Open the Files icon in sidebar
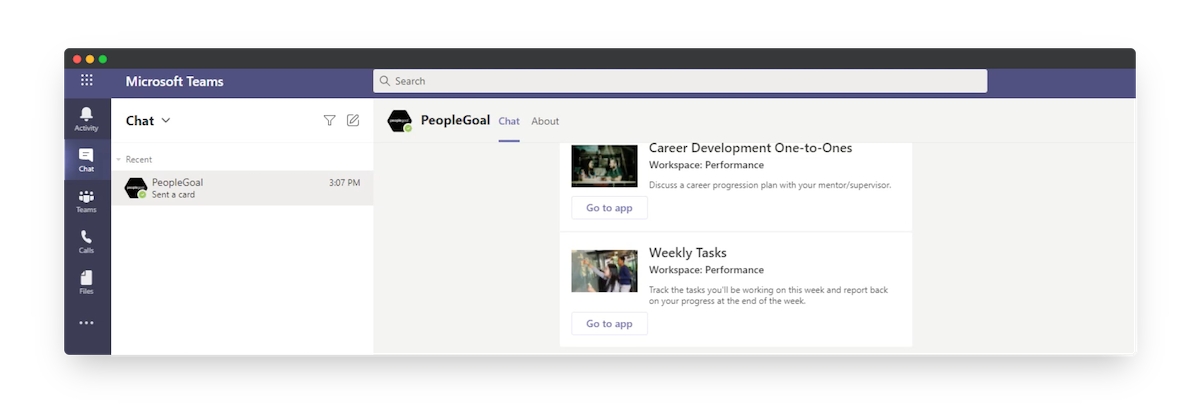1200x403 pixels. (x=87, y=282)
